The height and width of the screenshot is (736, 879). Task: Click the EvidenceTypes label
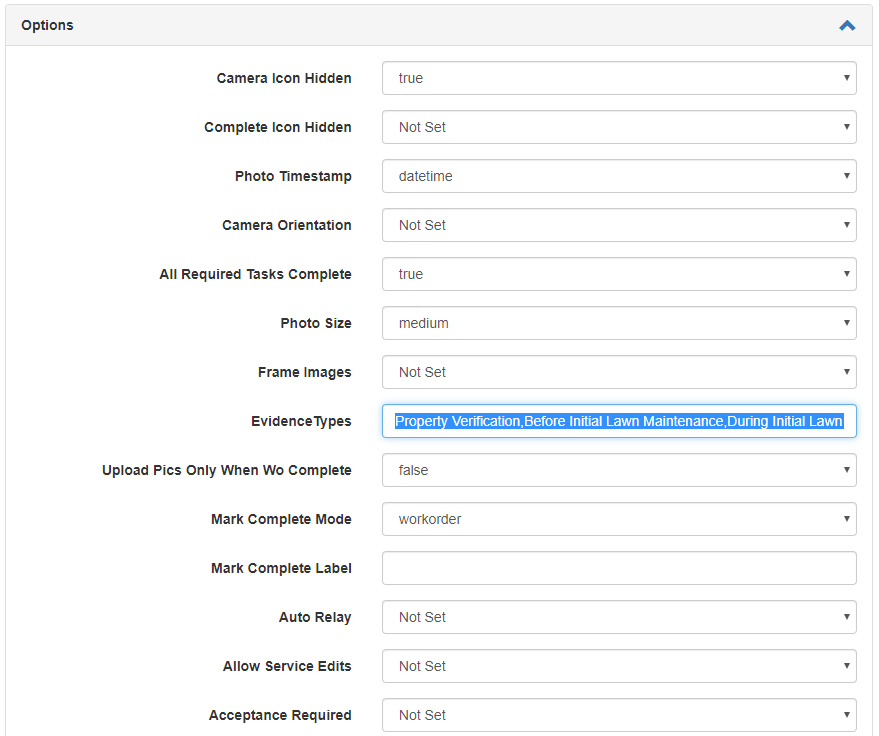(x=304, y=421)
